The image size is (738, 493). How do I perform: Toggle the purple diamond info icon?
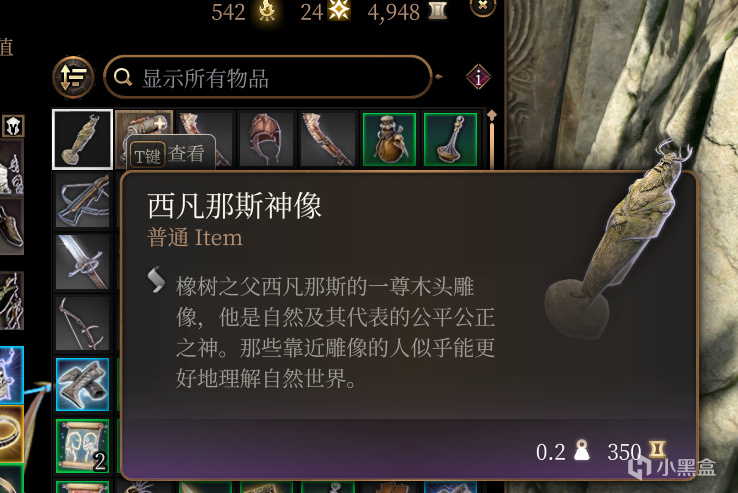point(478,77)
